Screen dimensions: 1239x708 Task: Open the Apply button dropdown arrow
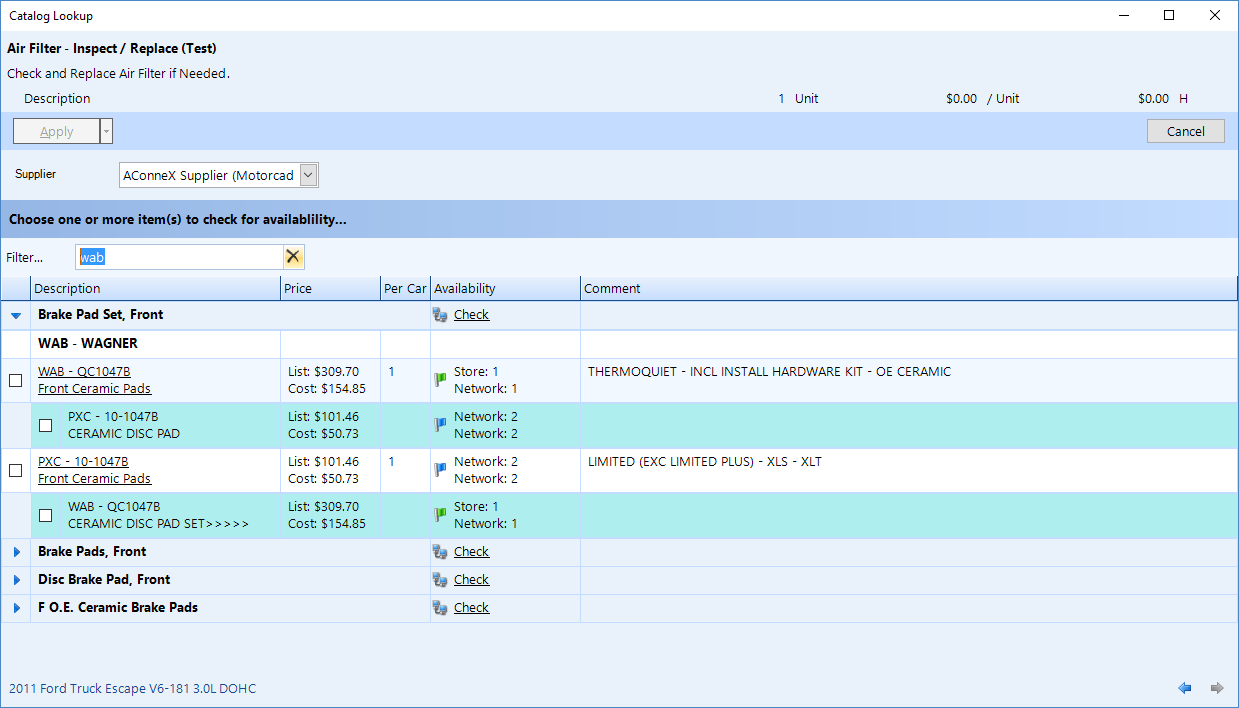[107, 131]
